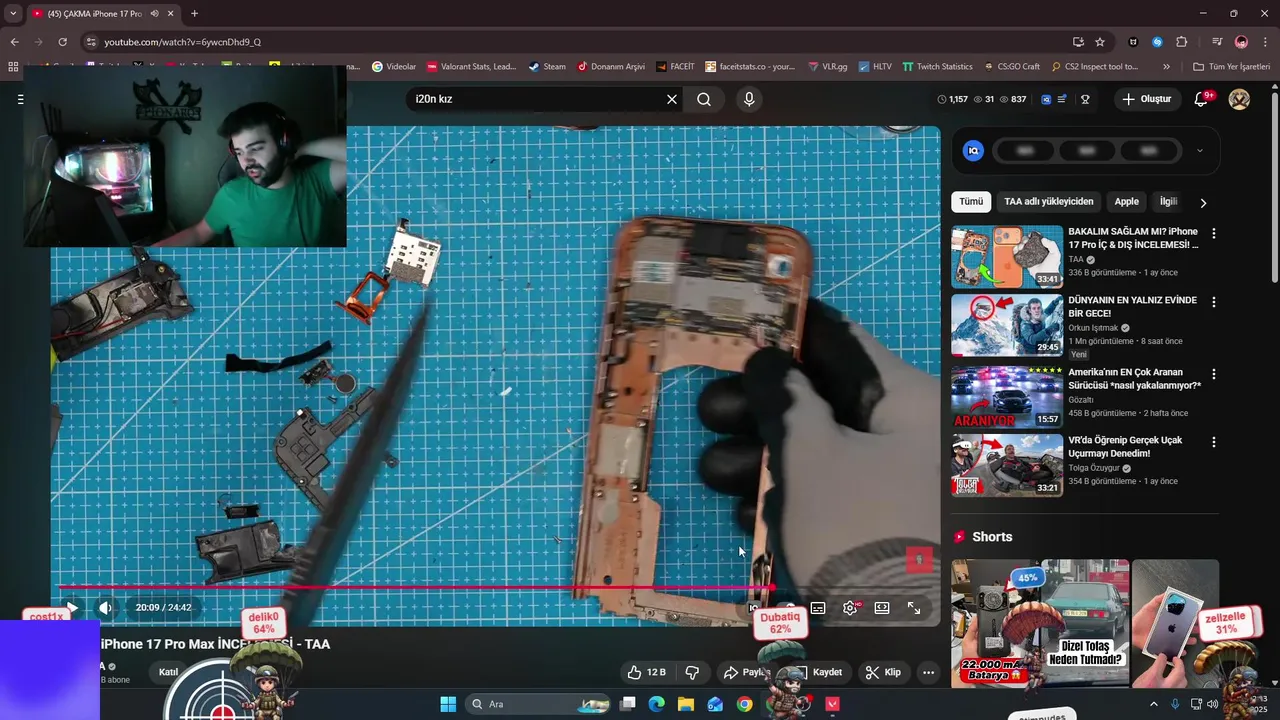Switch to theater mode view
Image resolution: width=1280 pixels, height=720 pixels.
click(882, 608)
